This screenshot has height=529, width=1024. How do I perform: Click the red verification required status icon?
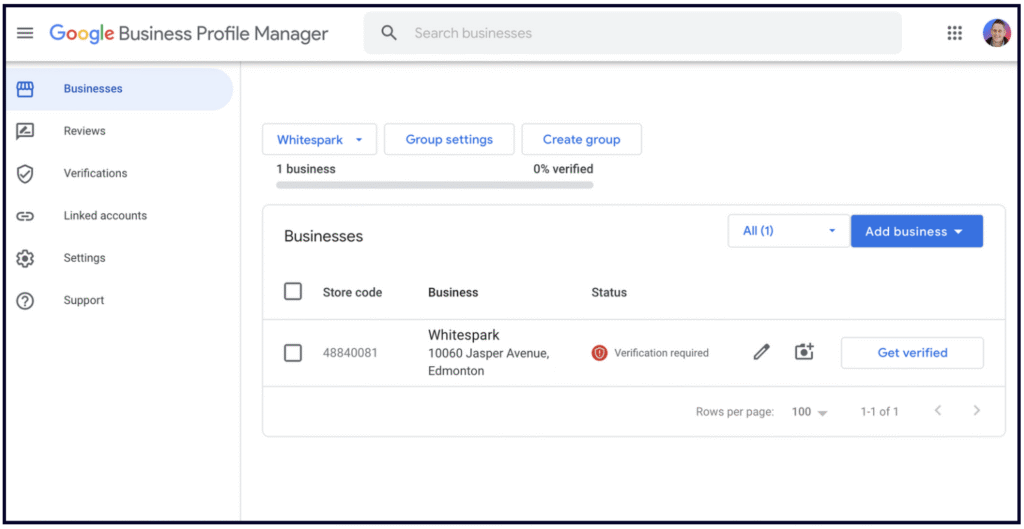tap(599, 353)
